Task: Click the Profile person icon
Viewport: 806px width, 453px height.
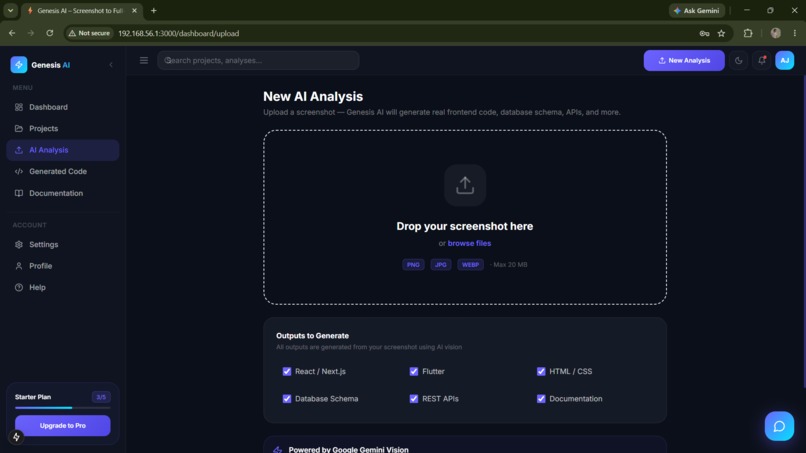Action: (19, 266)
